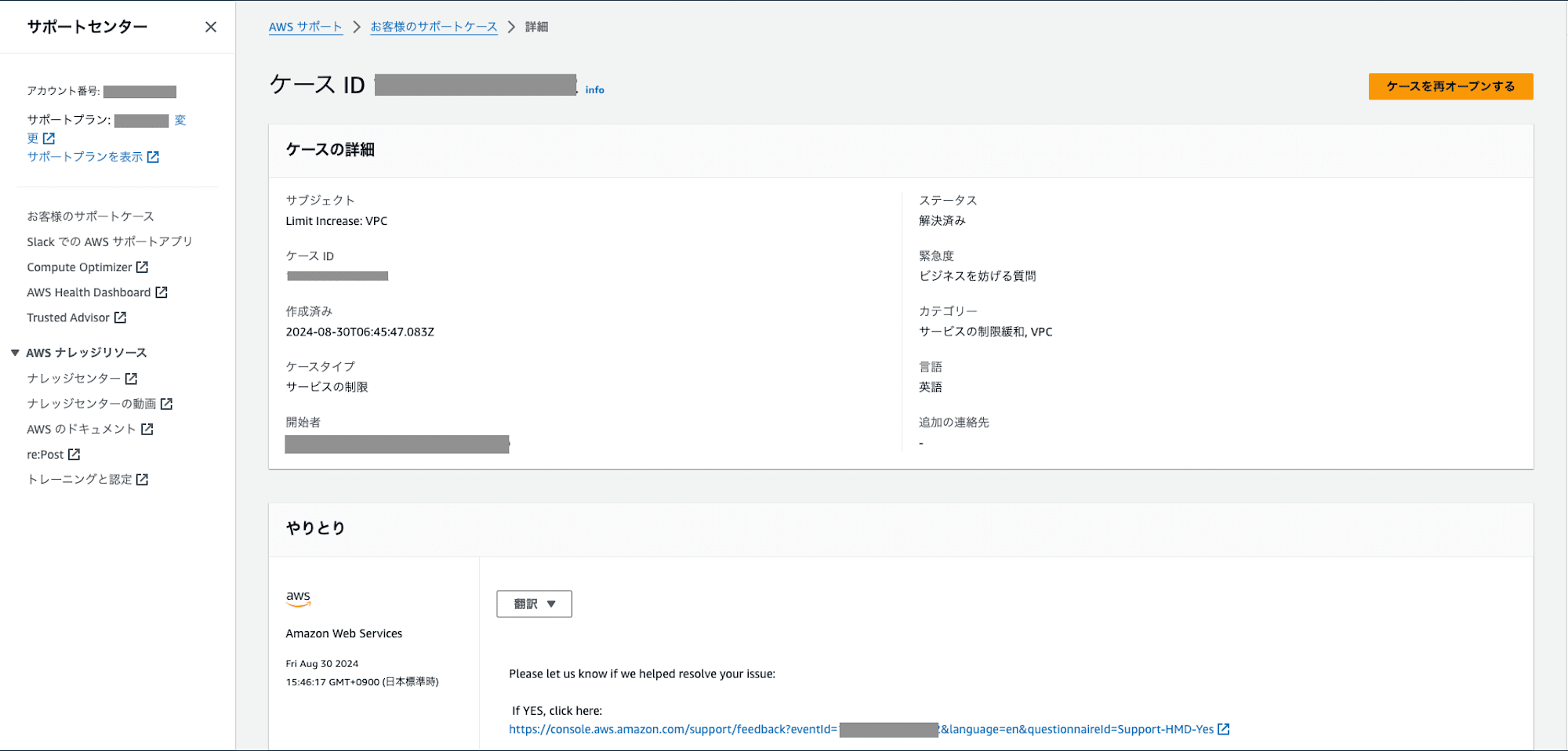Click external-link icon beside AWS のドキュメント

(x=147, y=429)
